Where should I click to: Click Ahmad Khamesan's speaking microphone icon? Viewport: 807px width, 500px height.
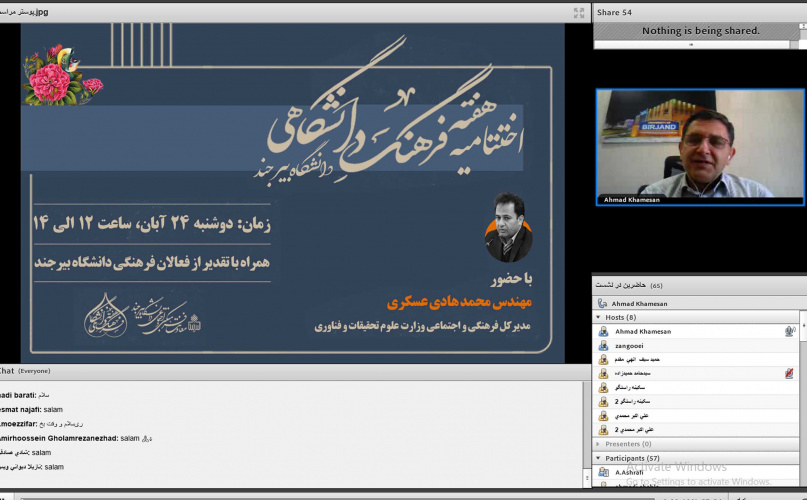click(x=790, y=332)
